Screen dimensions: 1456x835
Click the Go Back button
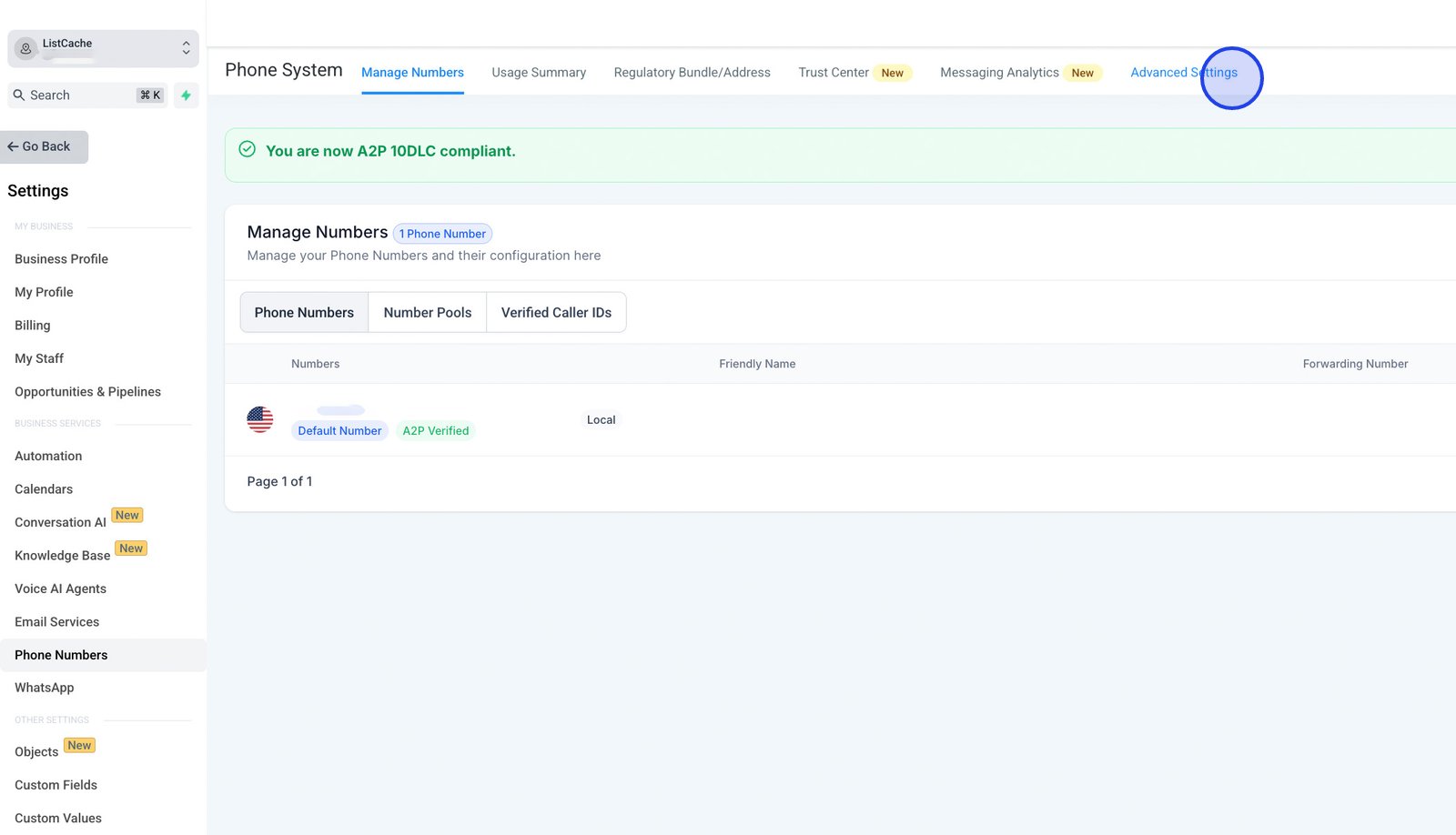click(x=44, y=146)
